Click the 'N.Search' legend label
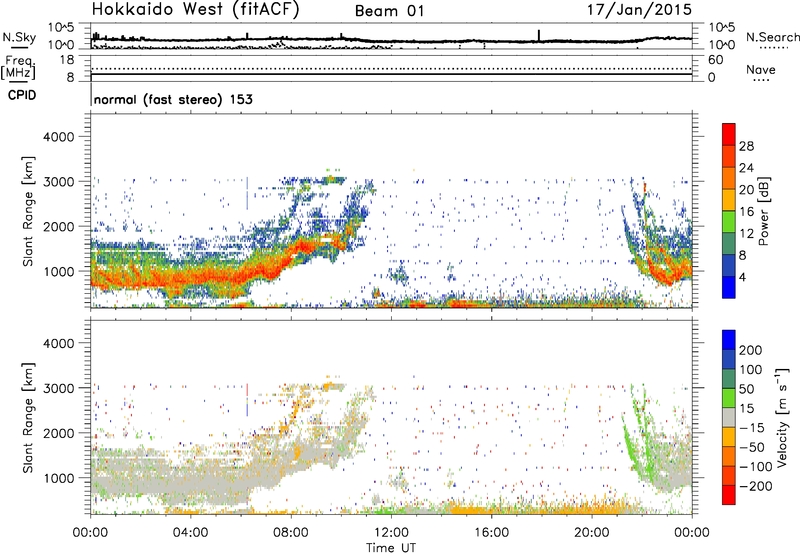The image size is (800, 554). [x=773, y=37]
